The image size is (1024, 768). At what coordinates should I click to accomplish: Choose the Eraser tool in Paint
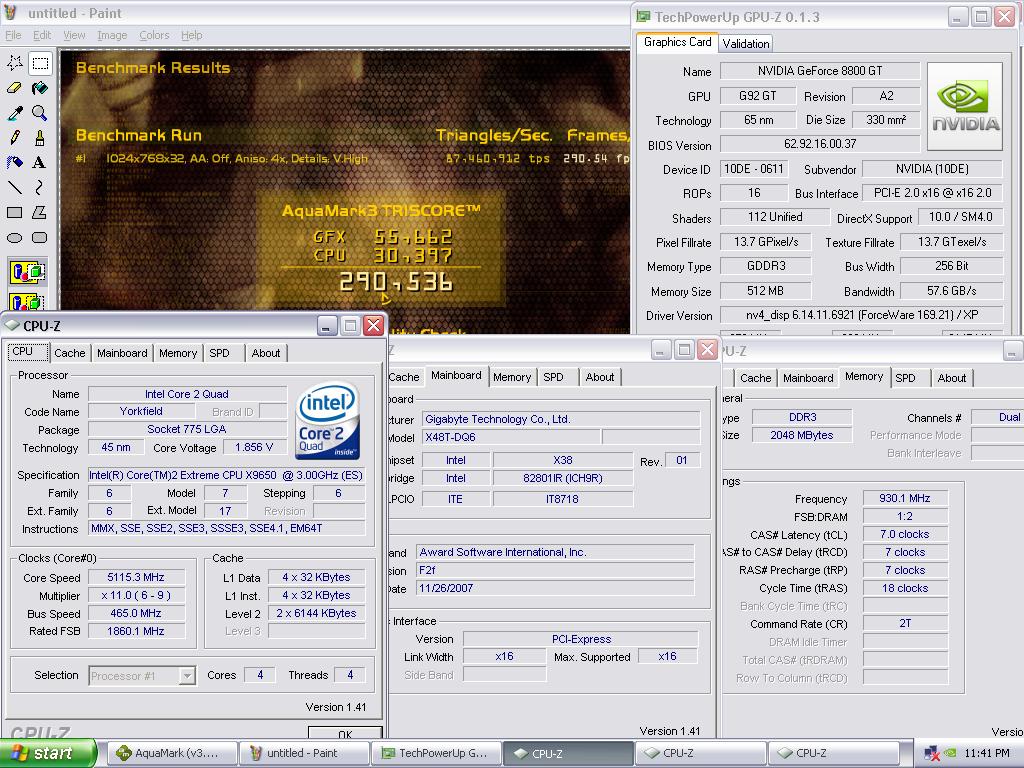coord(15,88)
